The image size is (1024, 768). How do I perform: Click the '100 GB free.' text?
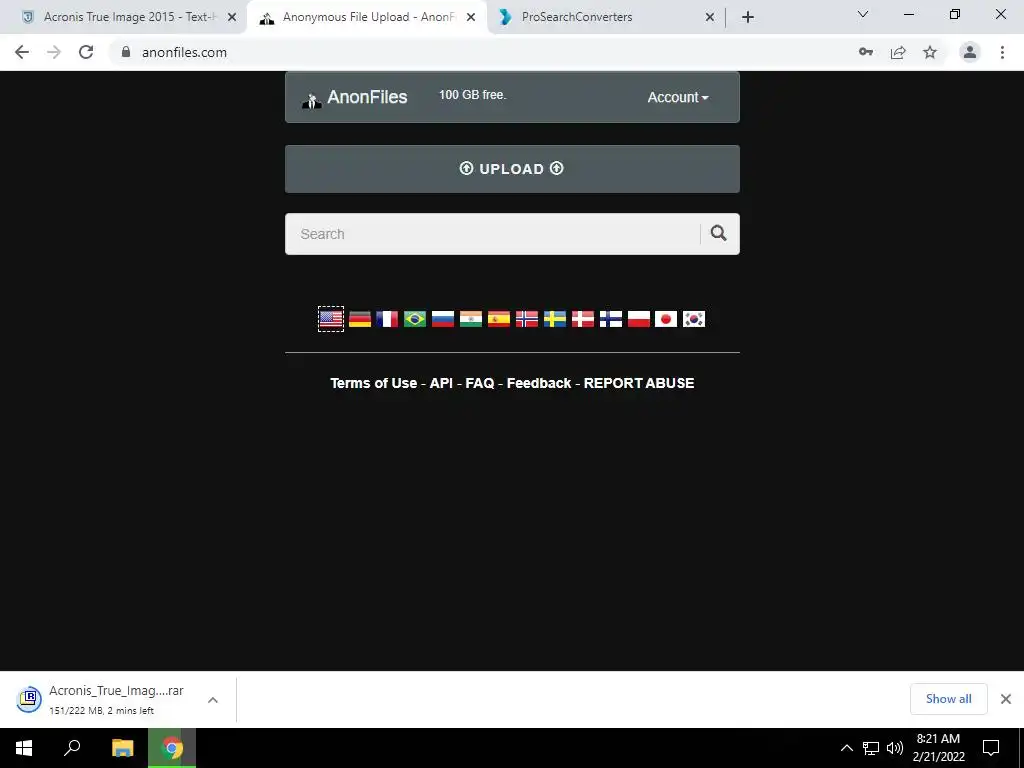point(472,95)
